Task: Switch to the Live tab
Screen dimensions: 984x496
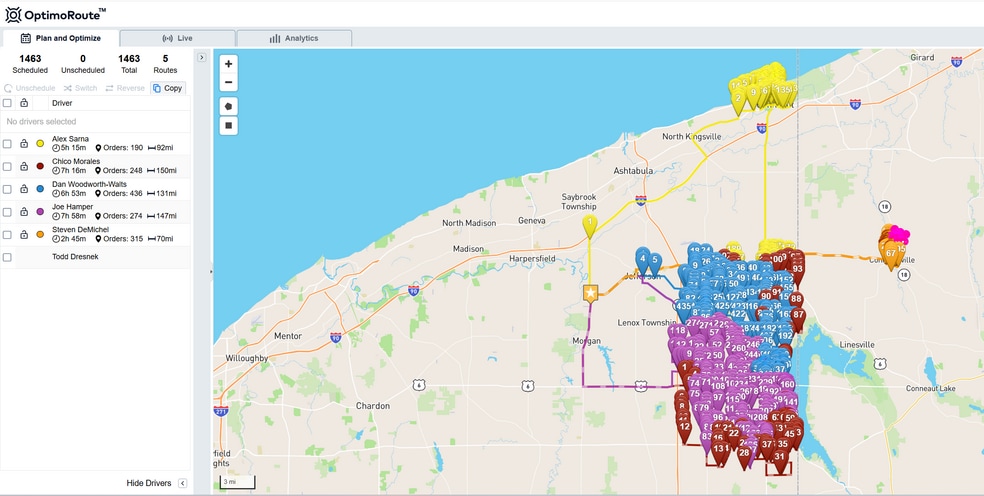Action: [177, 38]
